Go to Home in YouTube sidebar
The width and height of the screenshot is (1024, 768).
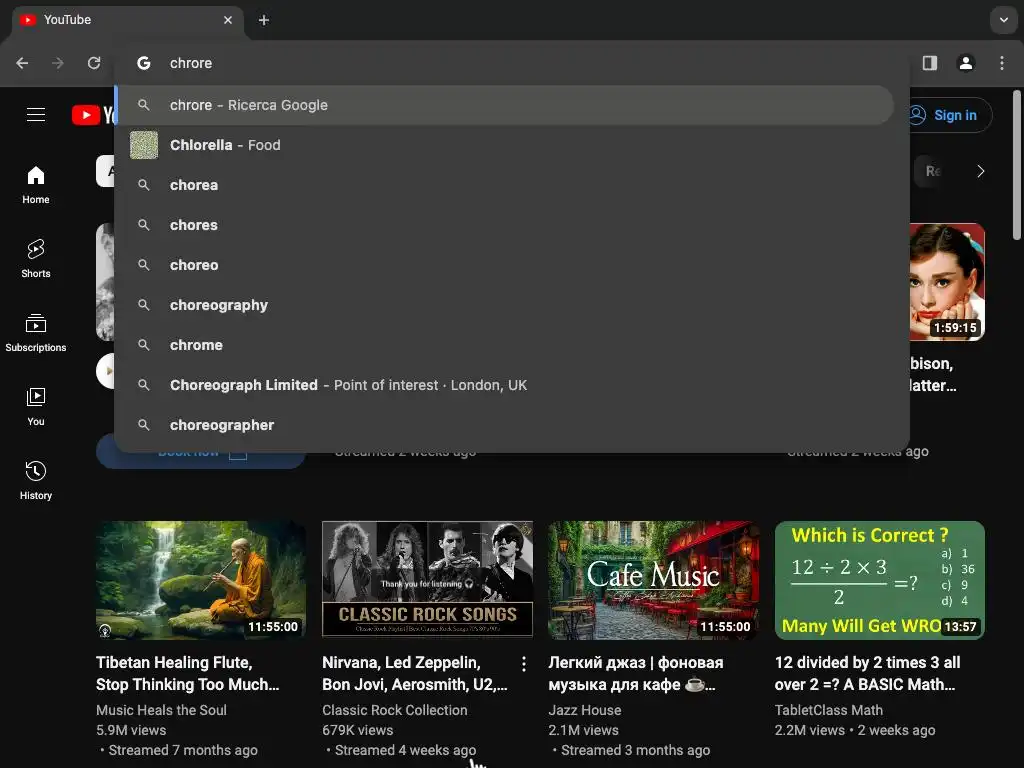coord(36,185)
